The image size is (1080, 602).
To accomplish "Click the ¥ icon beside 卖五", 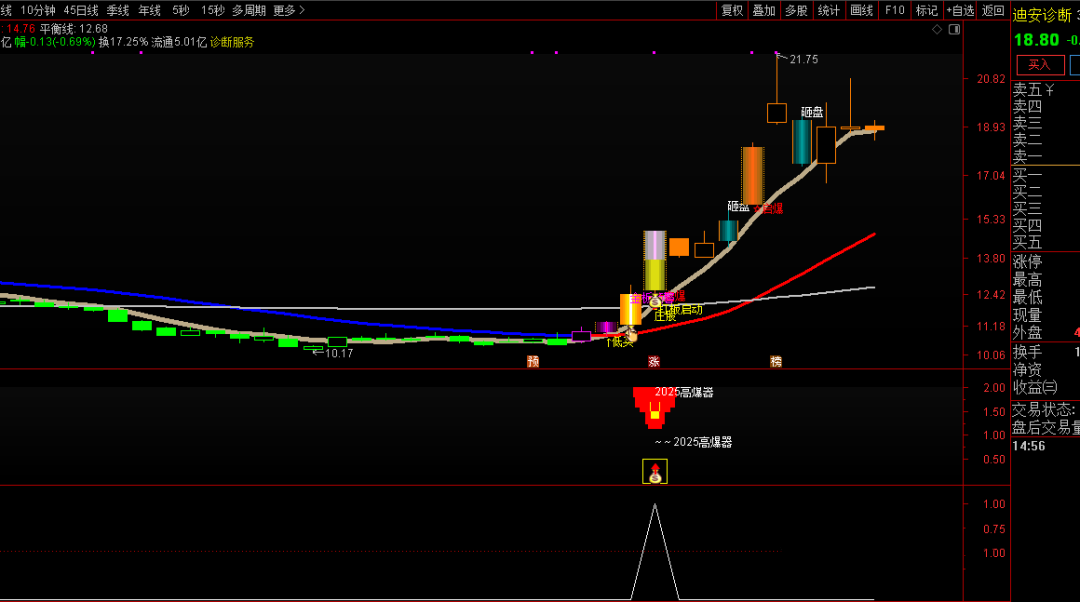I will pos(1049,90).
